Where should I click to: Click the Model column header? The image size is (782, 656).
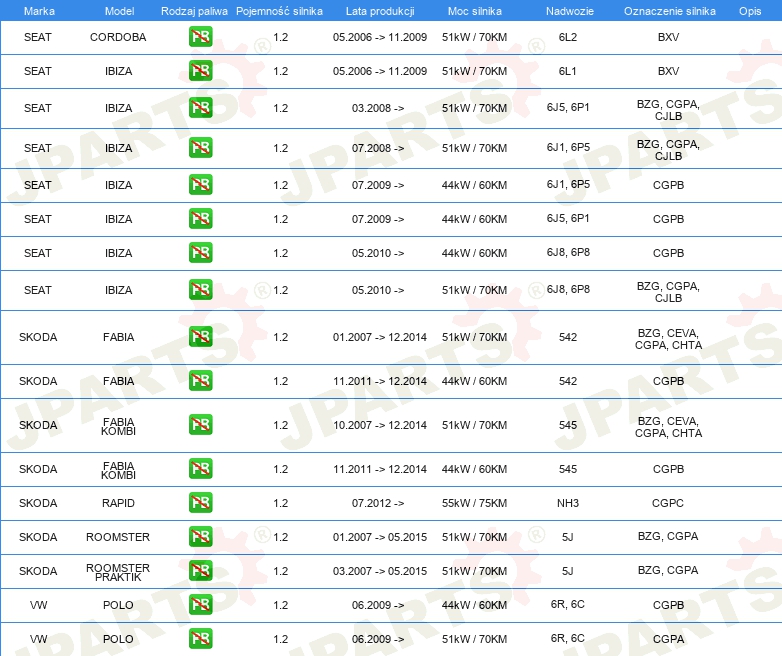(119, 11)
